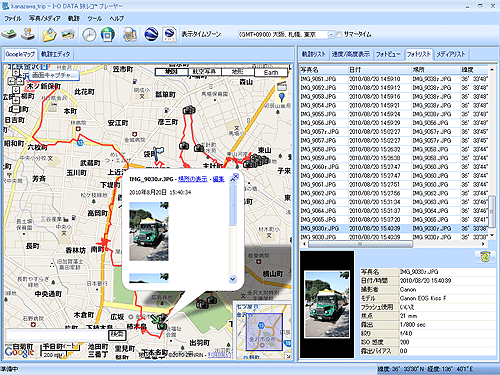This screenshot has height=375, width=500.
Task: Select the IMG_9056.JPG row
Action: (393, 123)
